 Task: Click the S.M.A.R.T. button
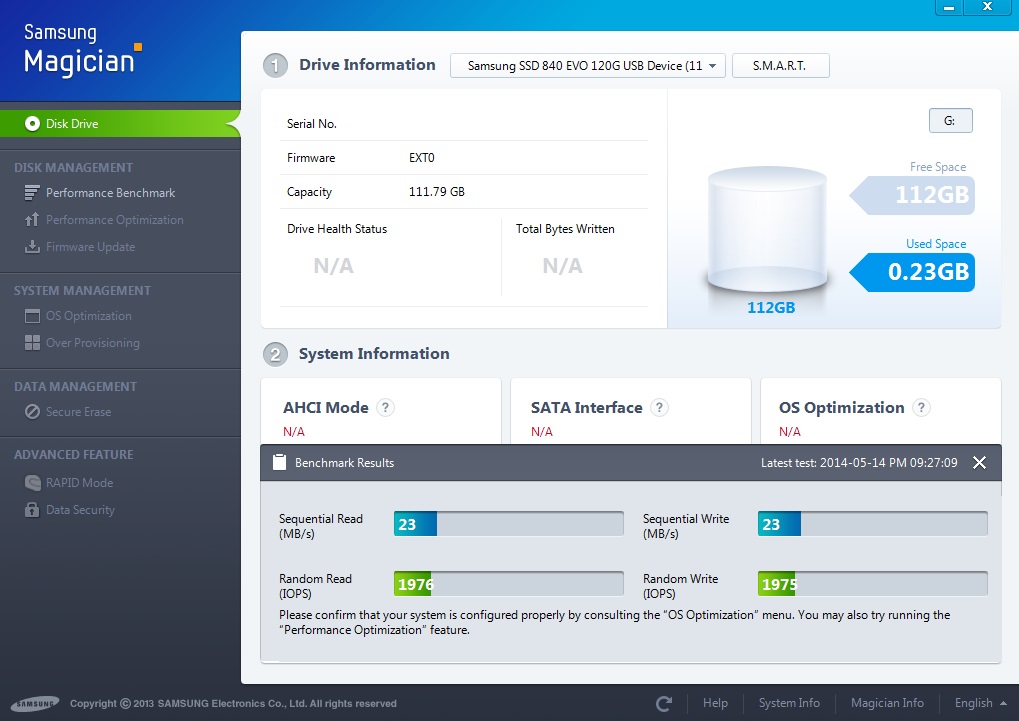tap(780, 66)
